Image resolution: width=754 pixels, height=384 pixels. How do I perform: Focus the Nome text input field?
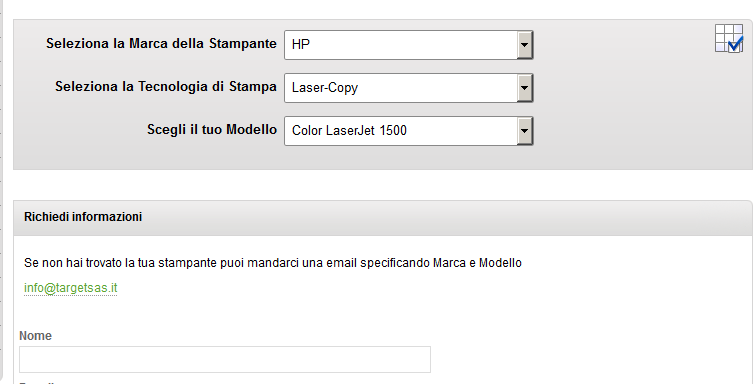point(225,359)
